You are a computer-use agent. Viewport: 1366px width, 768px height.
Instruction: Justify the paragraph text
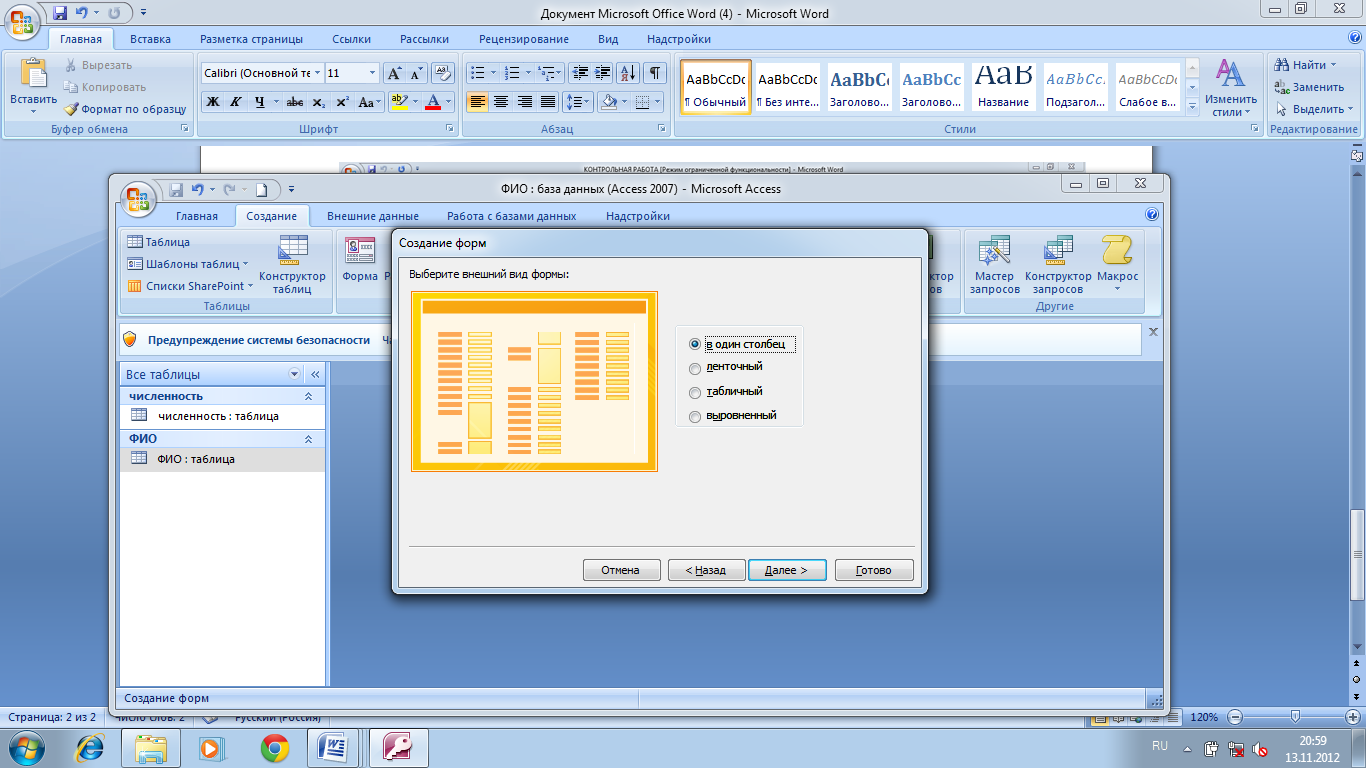tap(548, 102)
